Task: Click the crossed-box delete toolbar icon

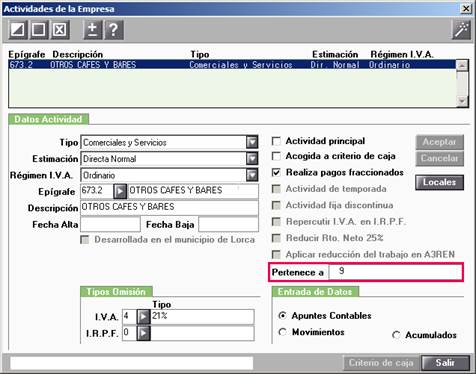Action: tap(60, 30)
